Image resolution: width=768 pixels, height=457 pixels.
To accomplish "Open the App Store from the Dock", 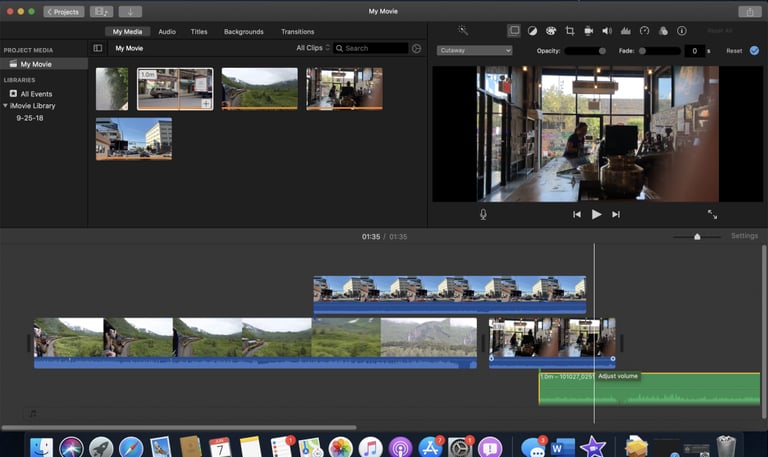I will 430,447.
